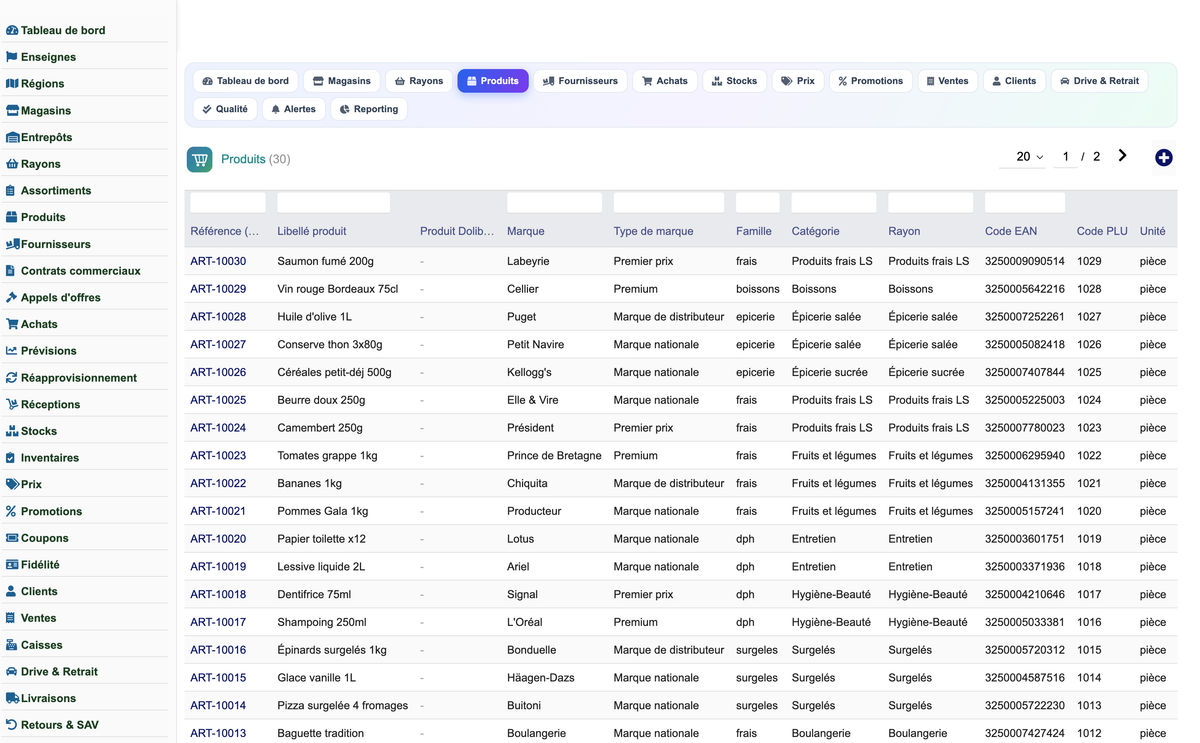Open product link ART-10027
The image size is (1200, 743).
(218, 344)
